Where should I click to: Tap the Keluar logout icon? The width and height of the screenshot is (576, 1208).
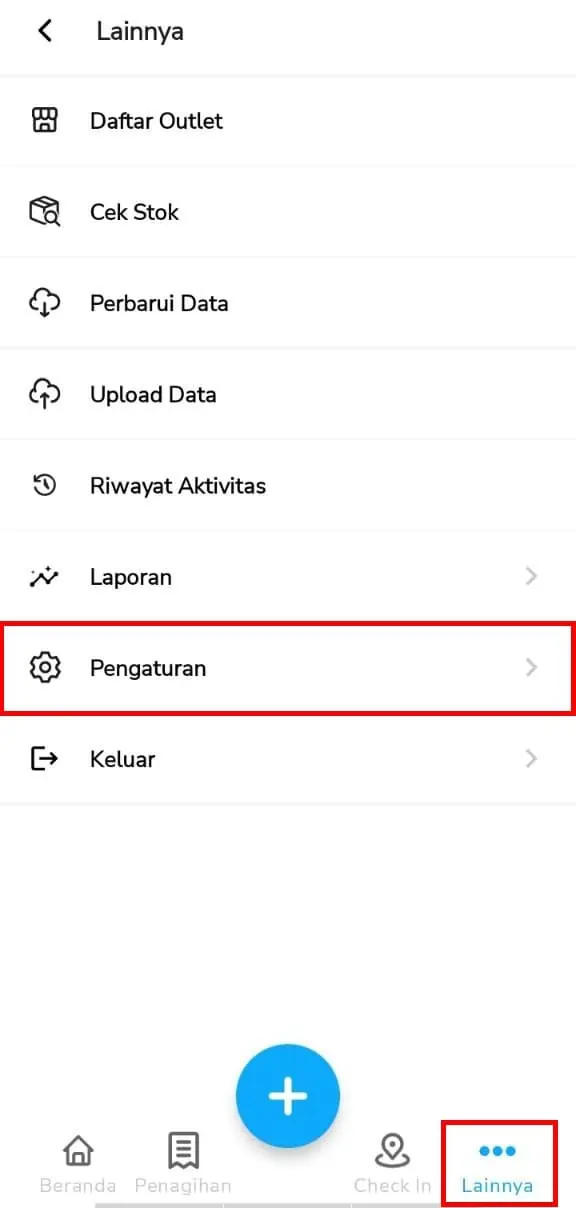pyautogui.click(x=44, y=759)
